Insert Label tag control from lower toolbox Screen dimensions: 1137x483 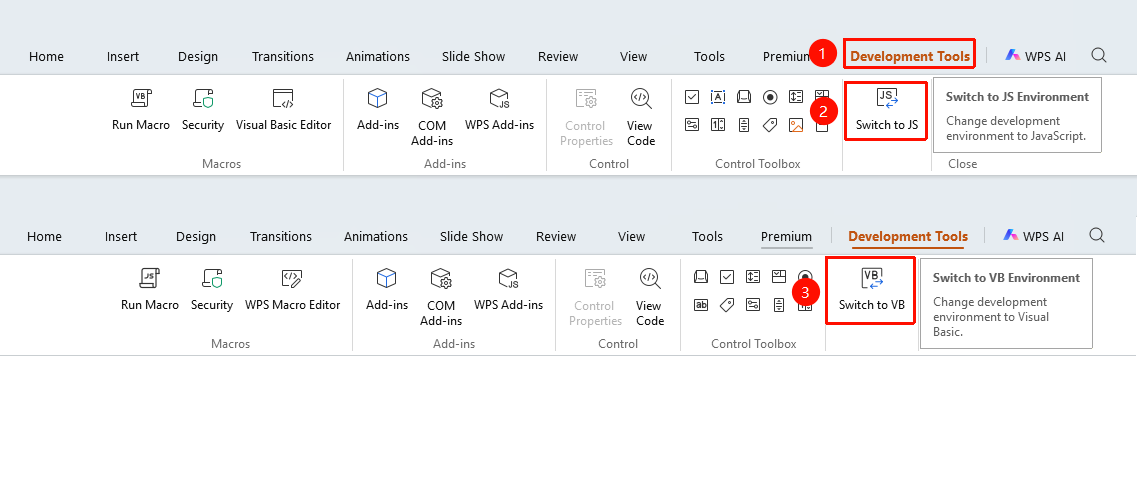pos(727,305)
